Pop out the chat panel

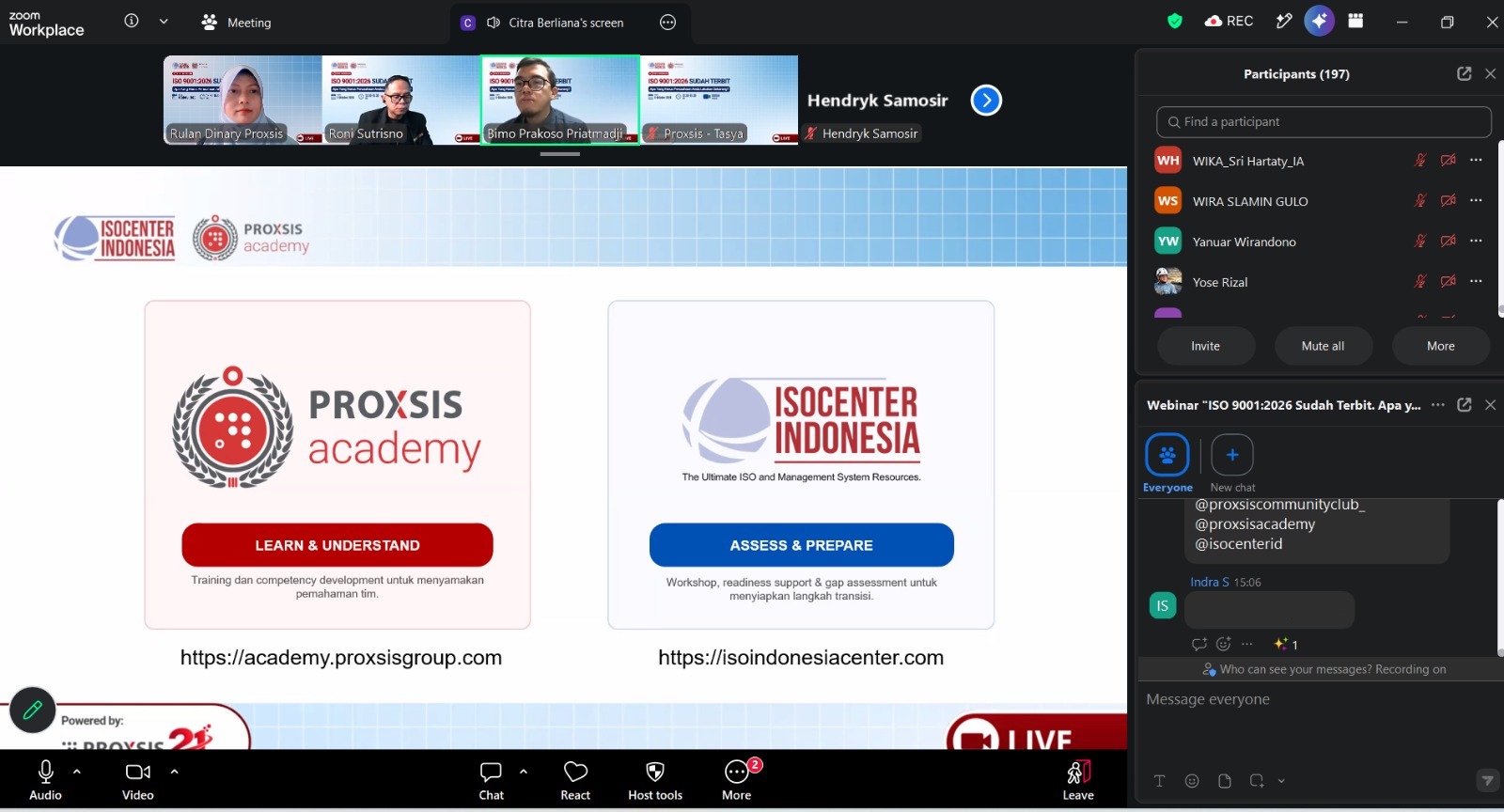click(1464, 405)
